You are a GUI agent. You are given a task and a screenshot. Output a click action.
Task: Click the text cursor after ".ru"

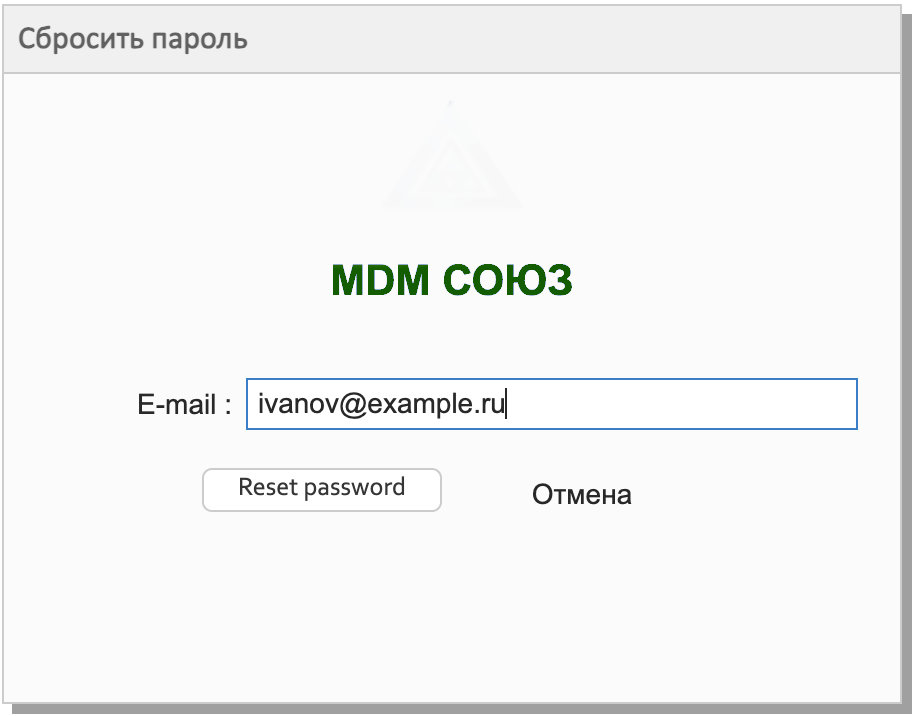(507, 404)
